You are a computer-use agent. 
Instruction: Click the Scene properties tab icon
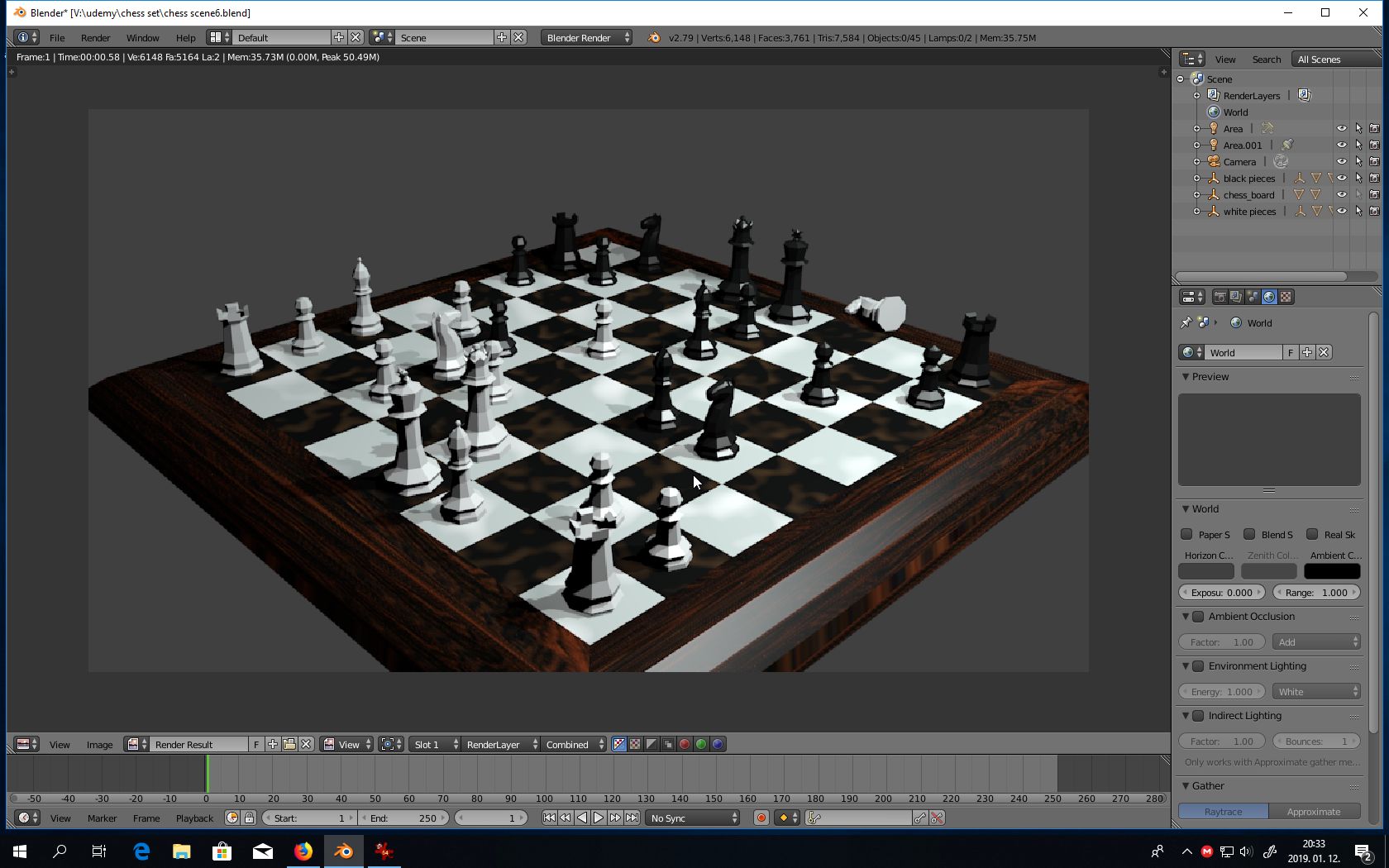pyautogui.click(x=1253, y=297)
